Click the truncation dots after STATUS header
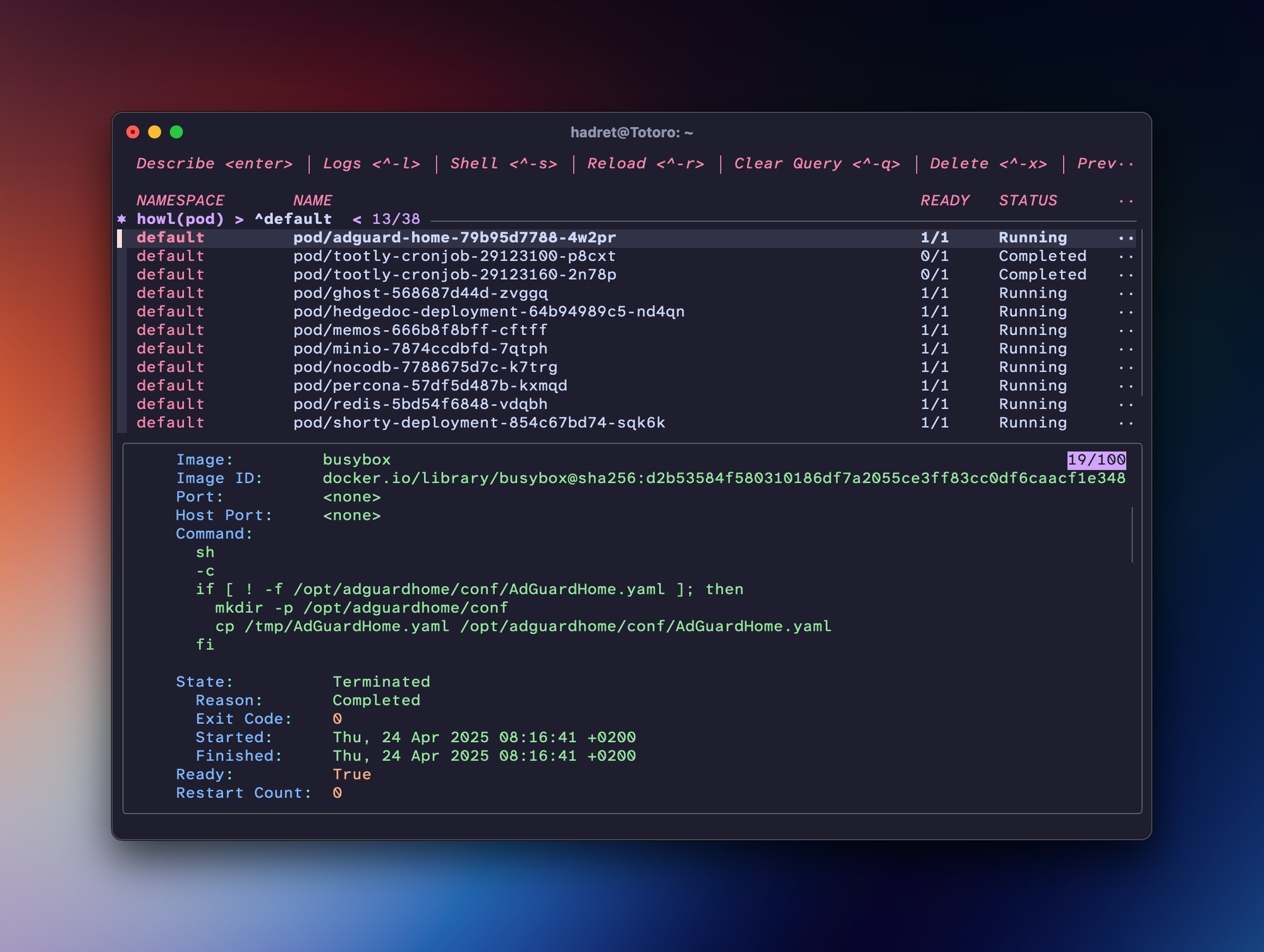Image resolution: width=1264 pixels, height=952 pixels. click(x=1126, y=201)
